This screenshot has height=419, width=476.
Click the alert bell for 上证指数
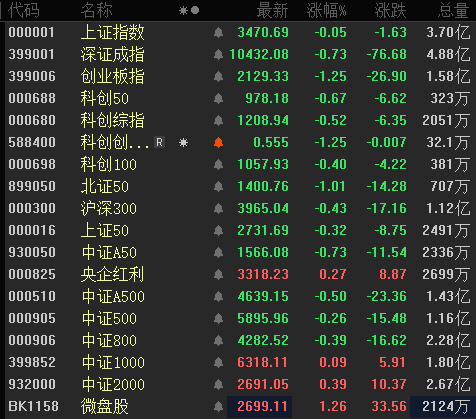pos(218,33)
